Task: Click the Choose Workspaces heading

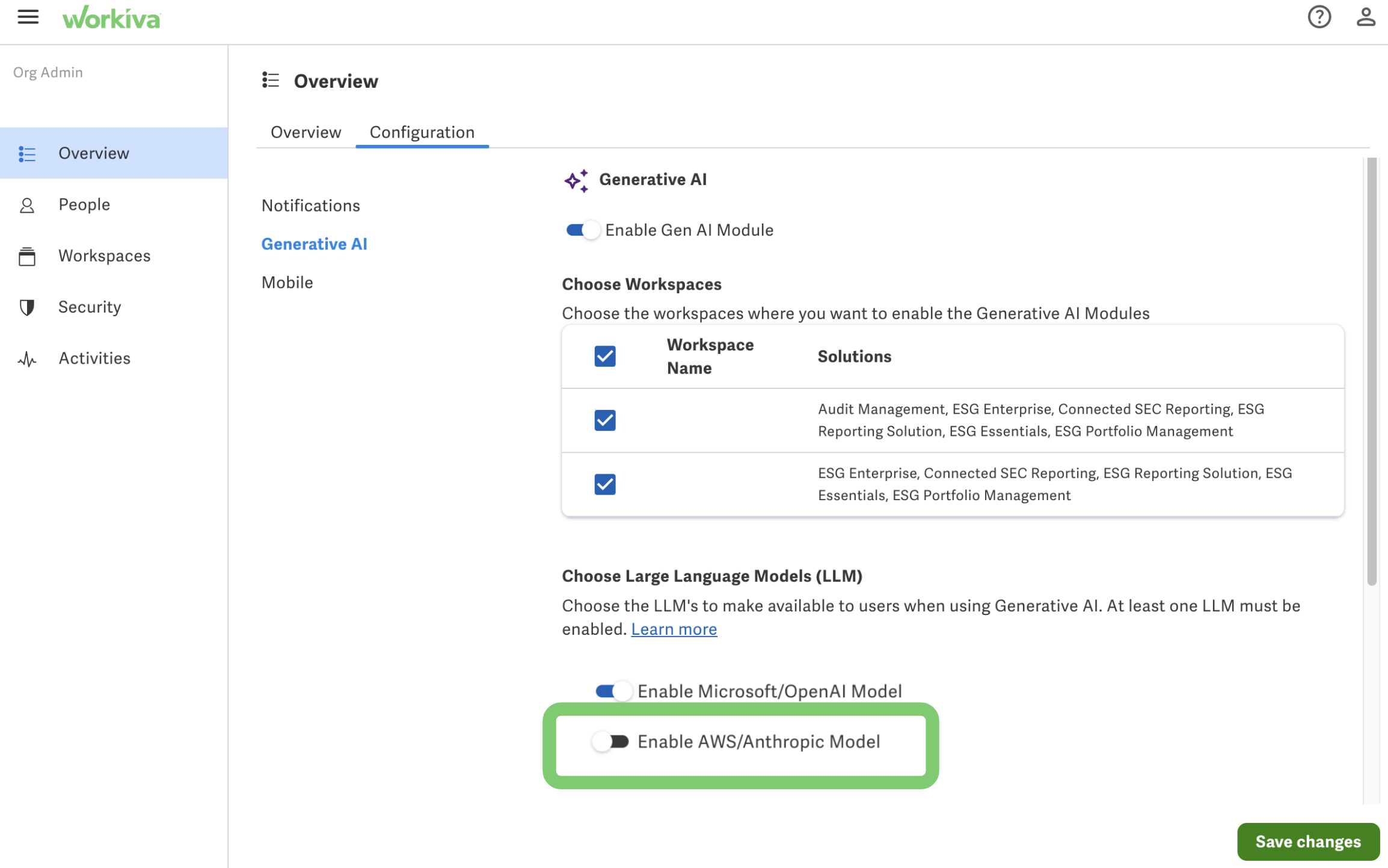Action: (642, 284)
